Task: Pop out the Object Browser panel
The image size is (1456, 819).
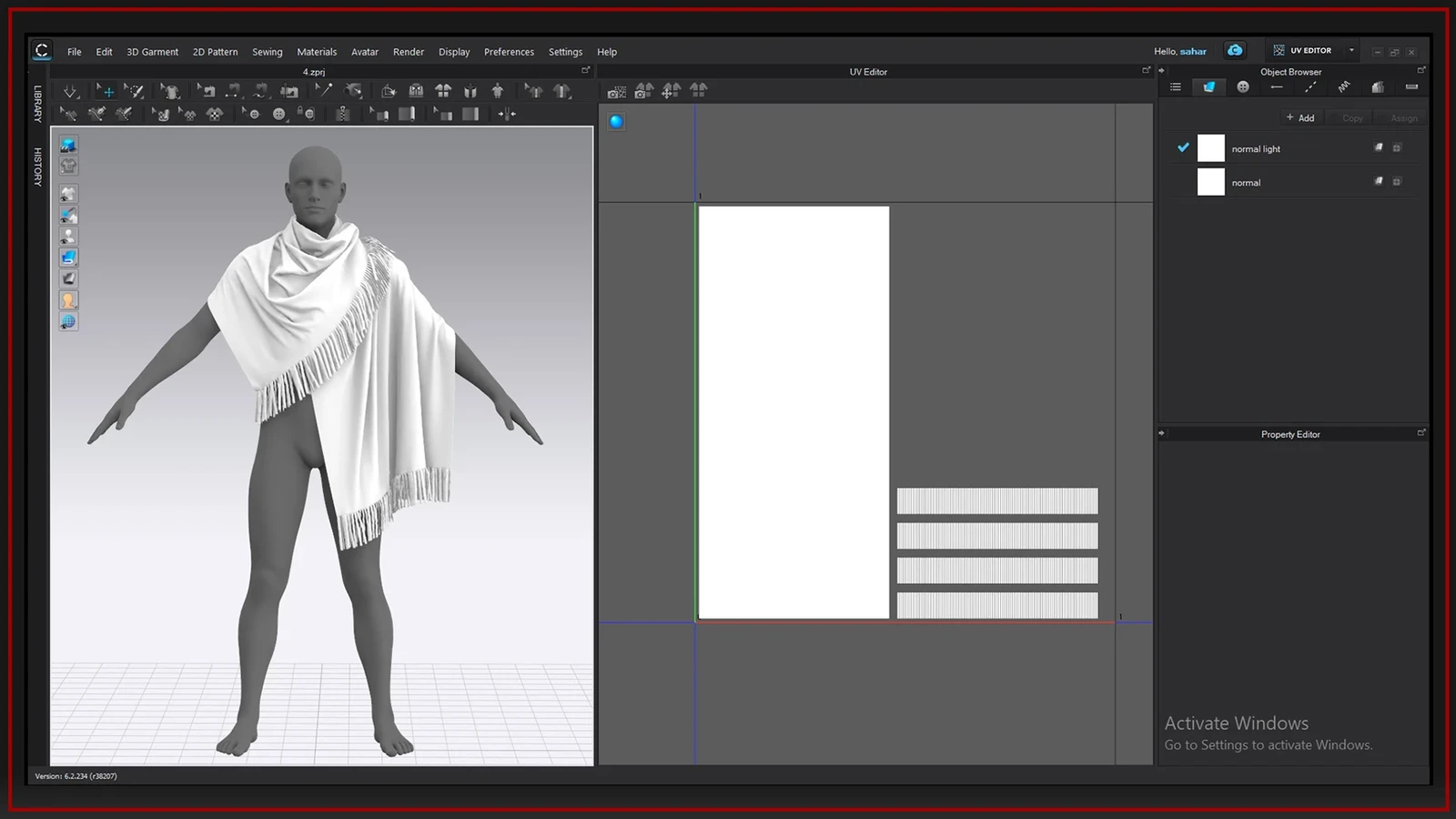Action: pyautogui.click(x=1421, y=70)
